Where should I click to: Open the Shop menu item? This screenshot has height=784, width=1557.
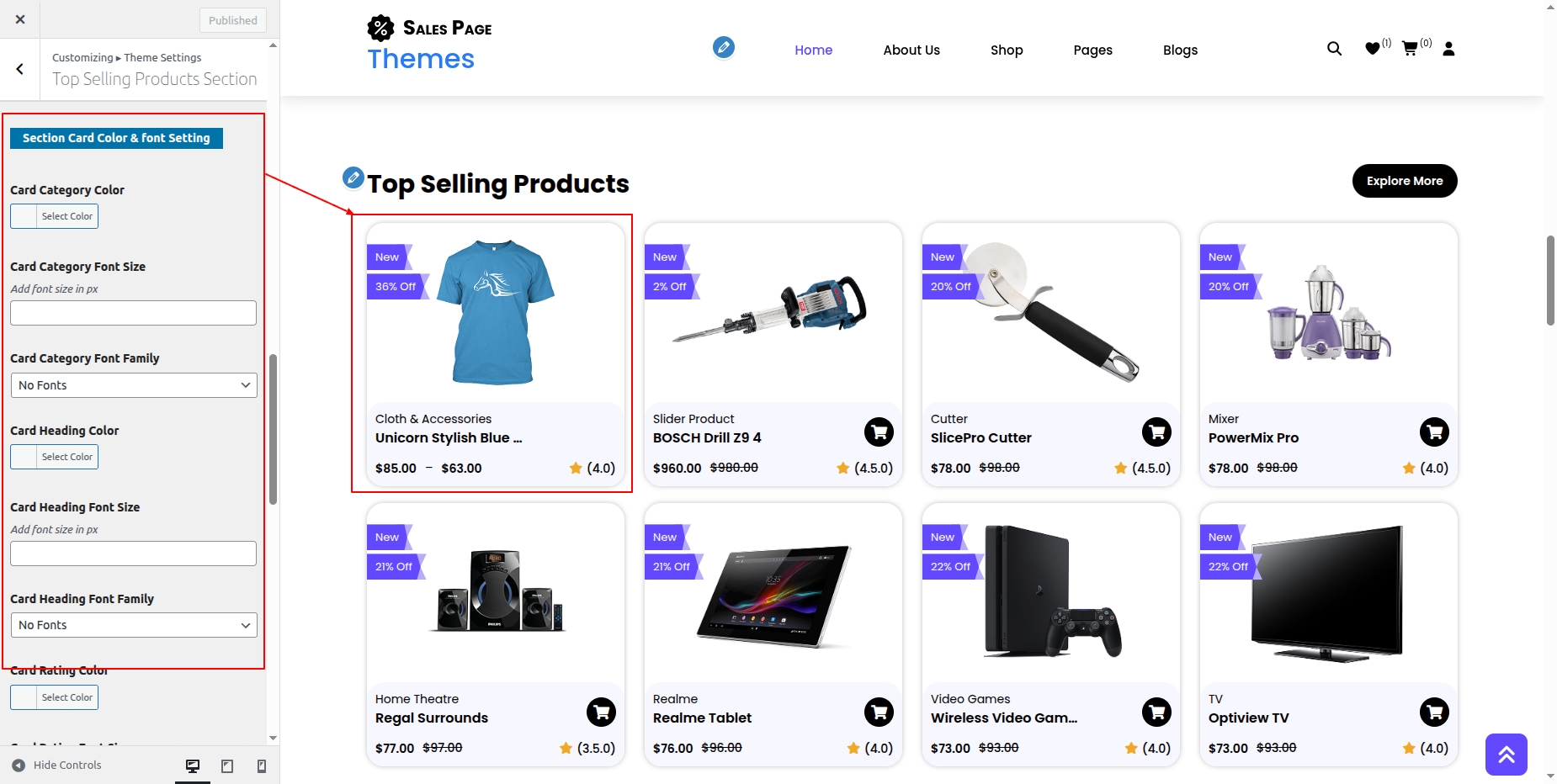[1007, 50]
